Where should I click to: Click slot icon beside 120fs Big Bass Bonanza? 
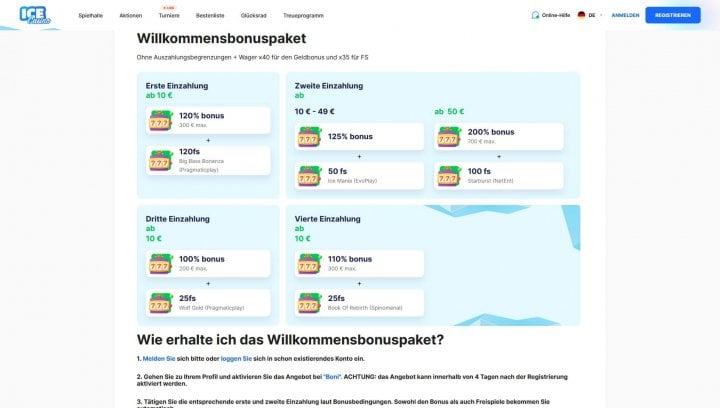tap(160, 160)
